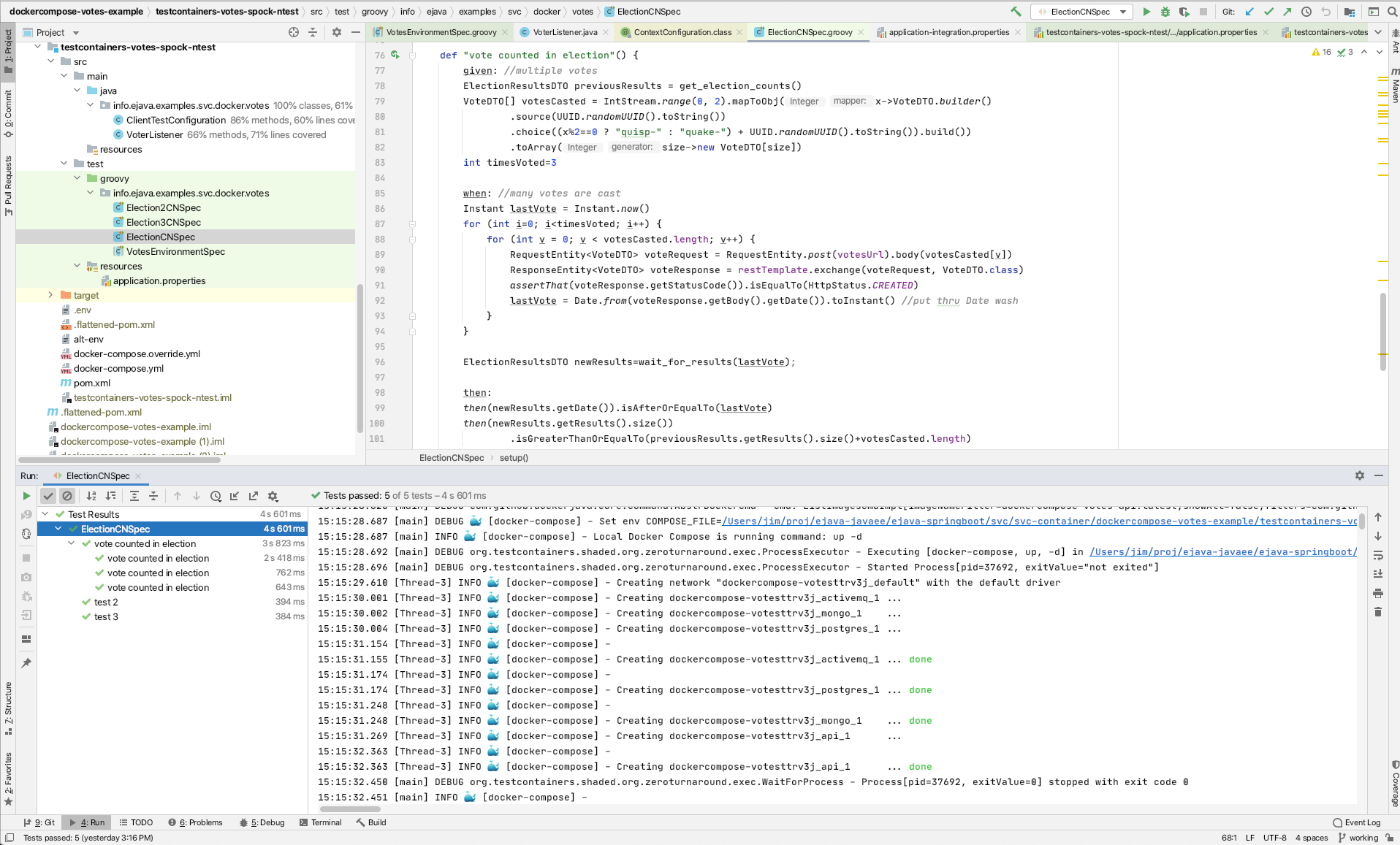Toggle Show Ignored tests filter
The image size is (1400, 845).
point(67,496)
